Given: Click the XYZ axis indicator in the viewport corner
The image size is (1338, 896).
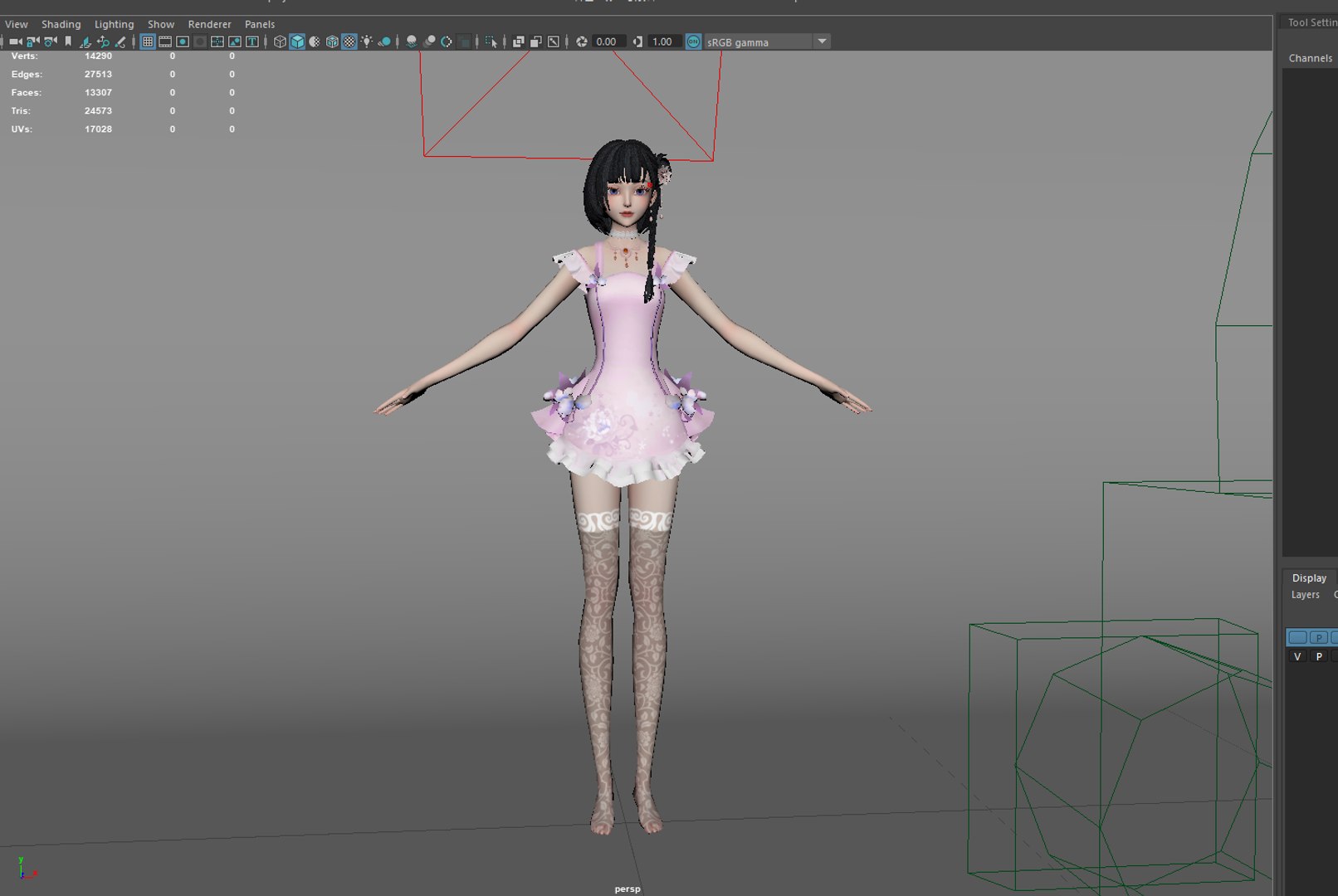Looking at the screenshot, I should click(x=27, y=868).
